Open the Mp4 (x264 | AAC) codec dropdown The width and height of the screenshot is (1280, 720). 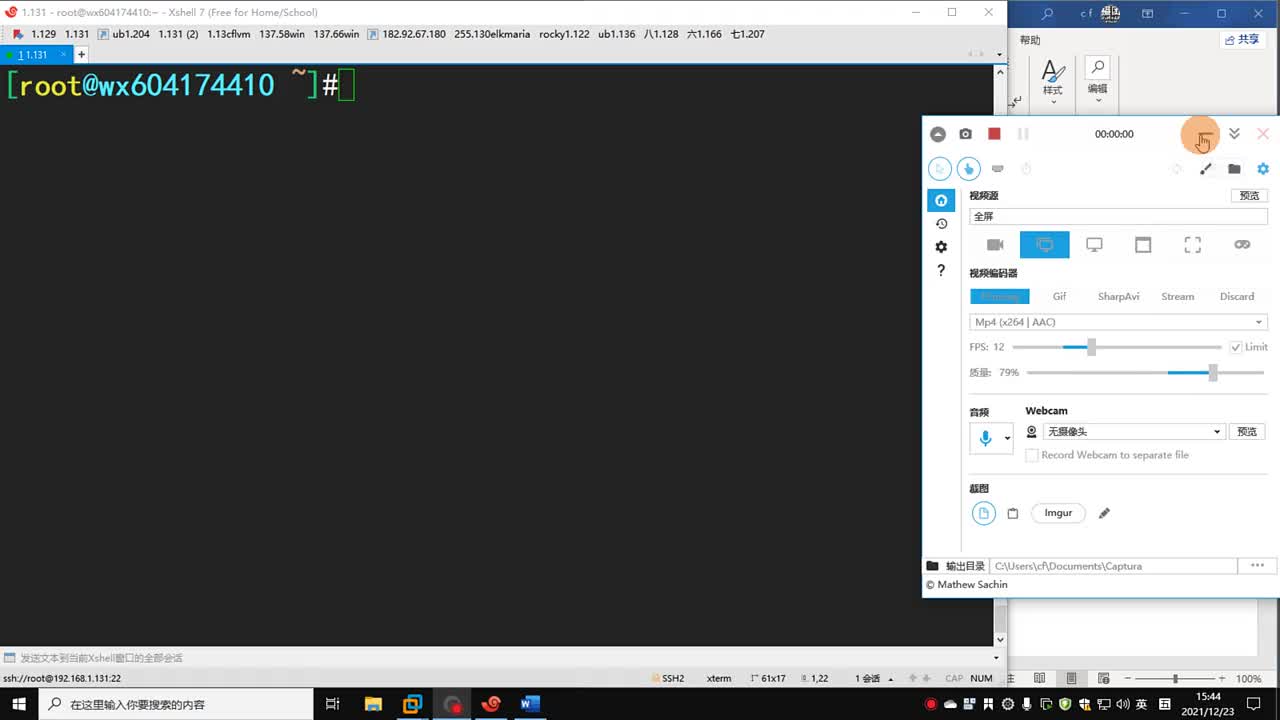pyautogui.click(x=1118, y=322)
